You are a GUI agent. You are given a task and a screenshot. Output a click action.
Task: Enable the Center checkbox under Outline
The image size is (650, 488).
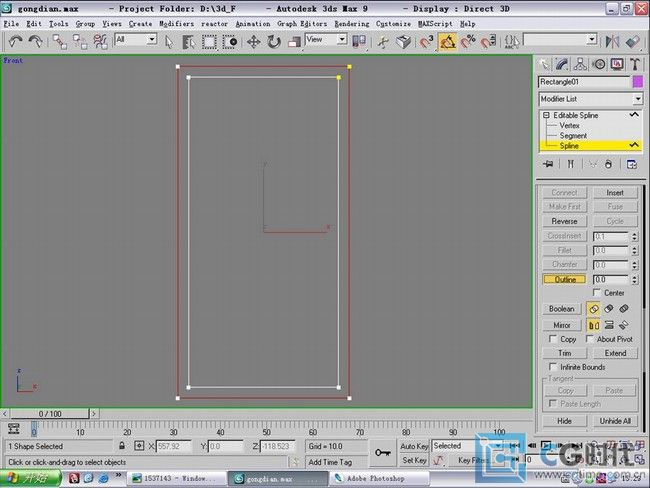597,293
